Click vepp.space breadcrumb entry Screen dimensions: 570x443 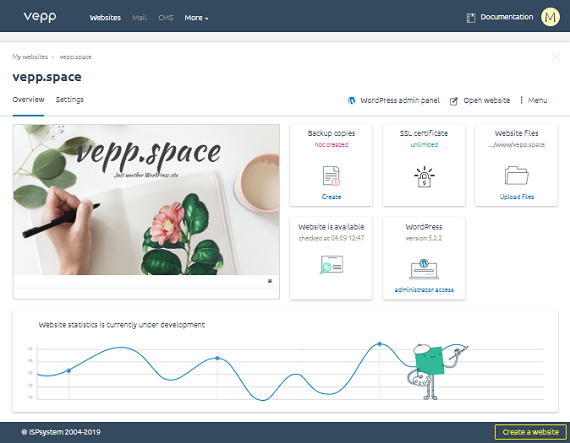pos(76,57)
